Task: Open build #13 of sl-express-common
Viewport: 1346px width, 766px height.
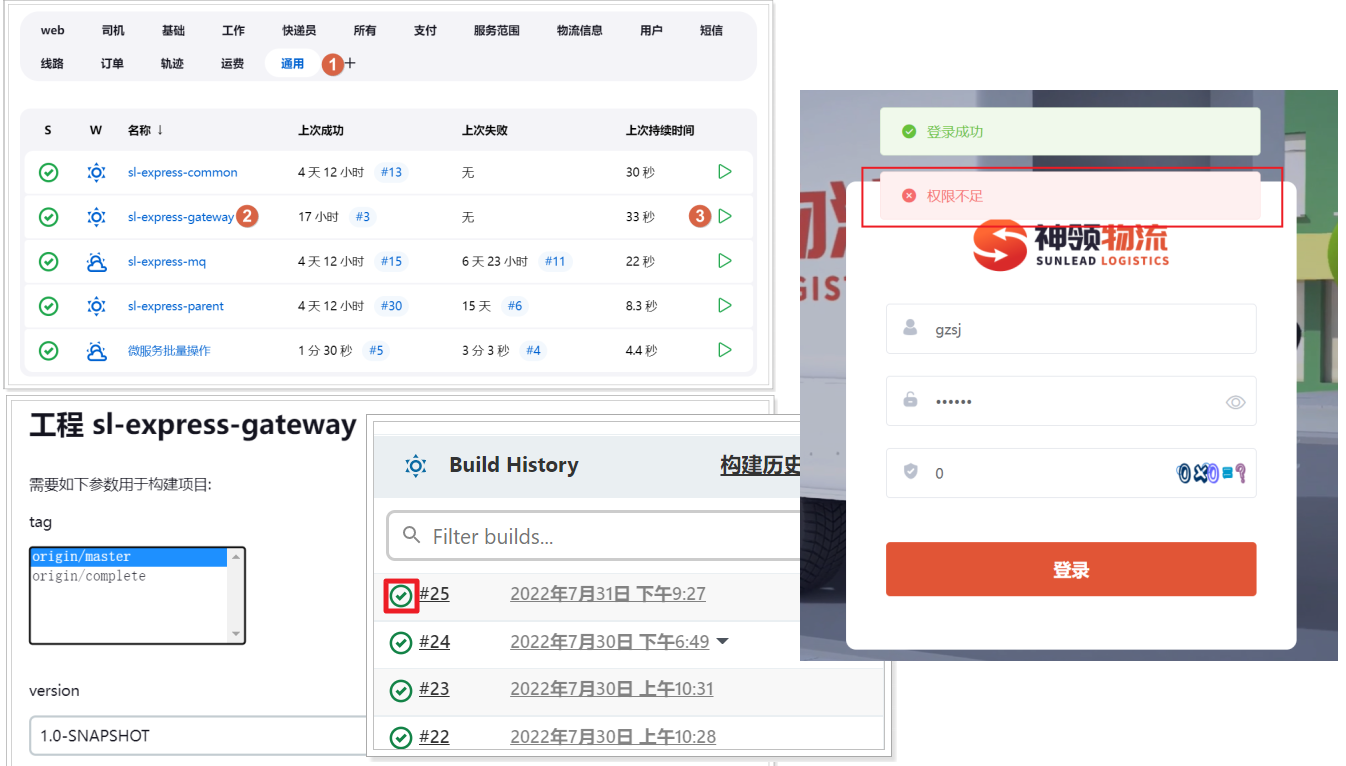Action: pos(390,171)
